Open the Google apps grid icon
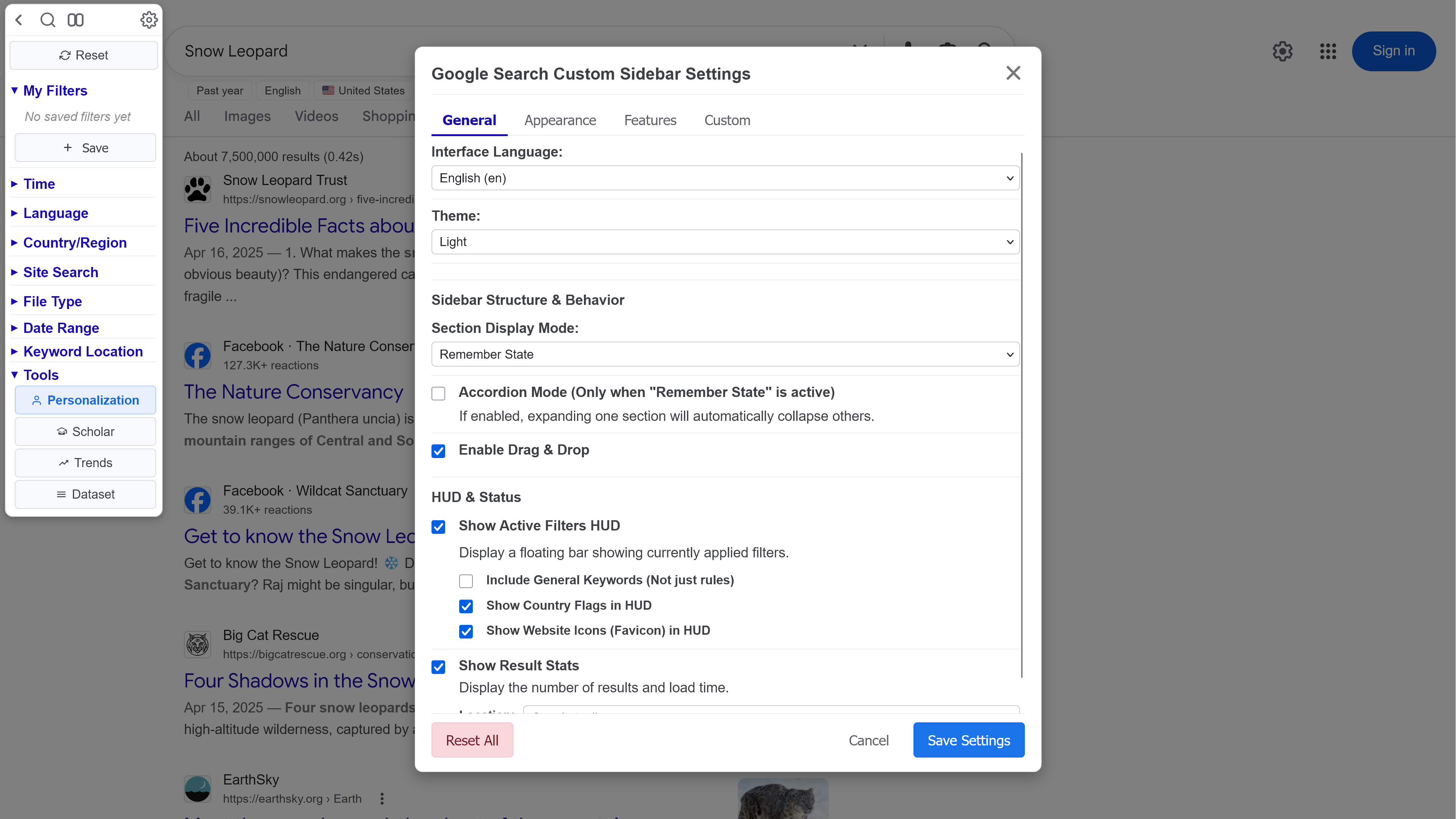 click(1328, 51)
